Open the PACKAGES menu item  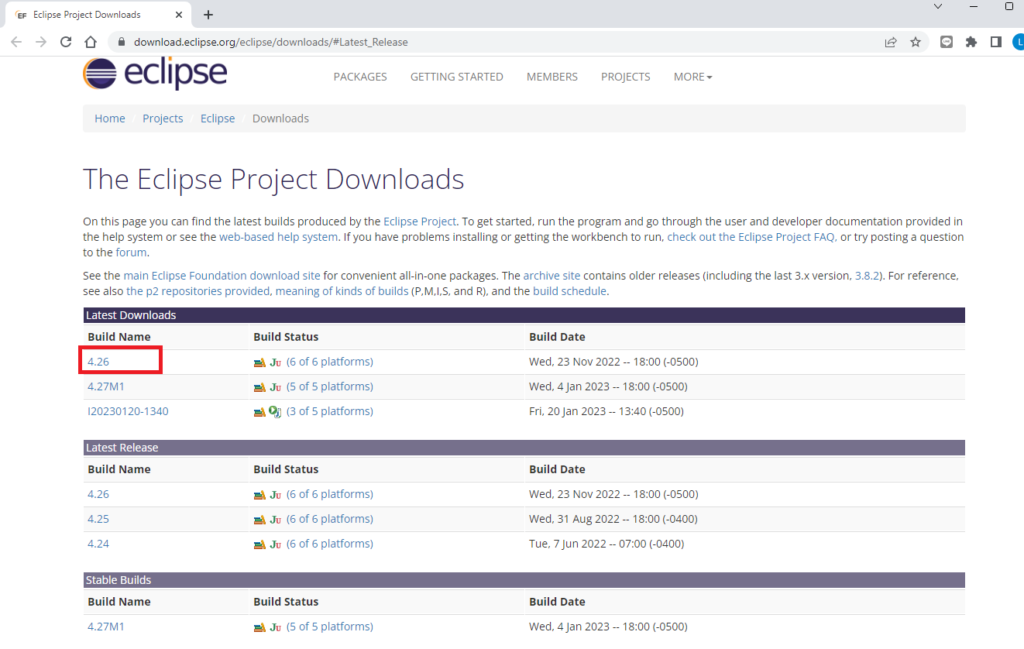pos(360,77)
